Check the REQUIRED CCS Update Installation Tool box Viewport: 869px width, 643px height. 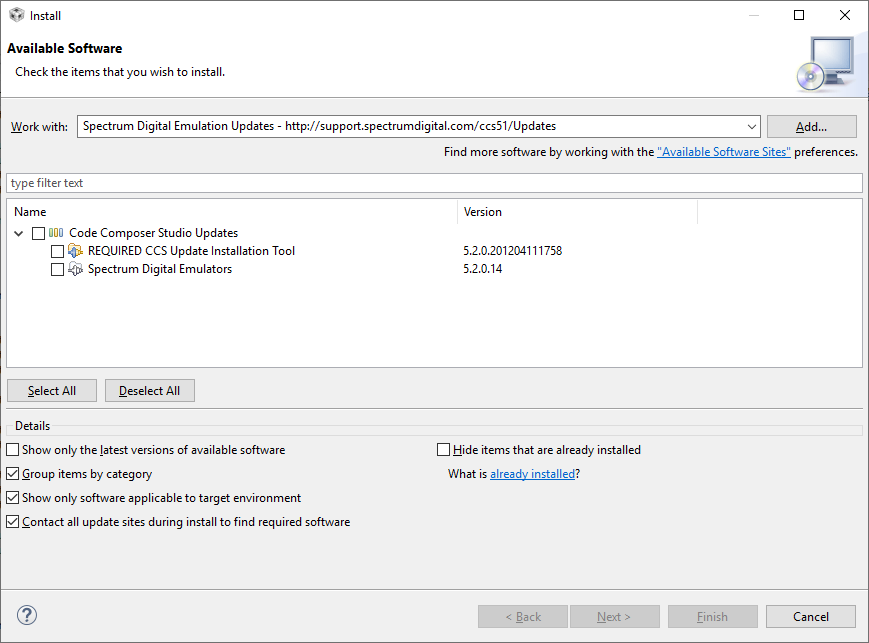(x=57, y=252)
